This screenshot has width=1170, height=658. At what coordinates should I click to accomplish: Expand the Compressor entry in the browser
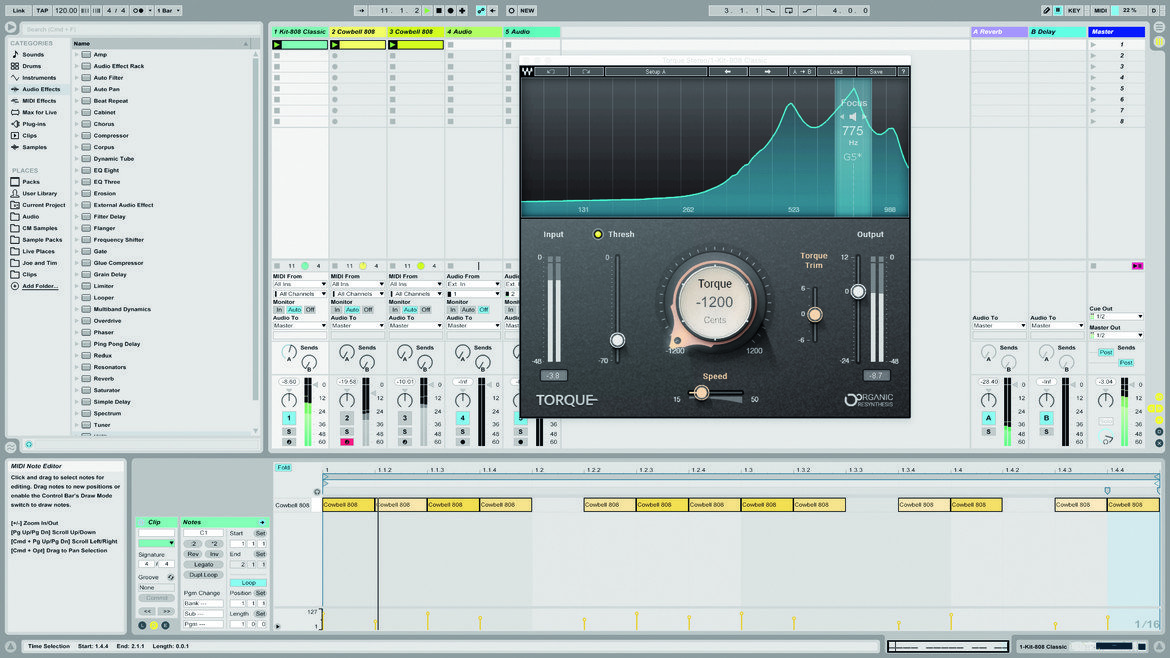[76, 136]
